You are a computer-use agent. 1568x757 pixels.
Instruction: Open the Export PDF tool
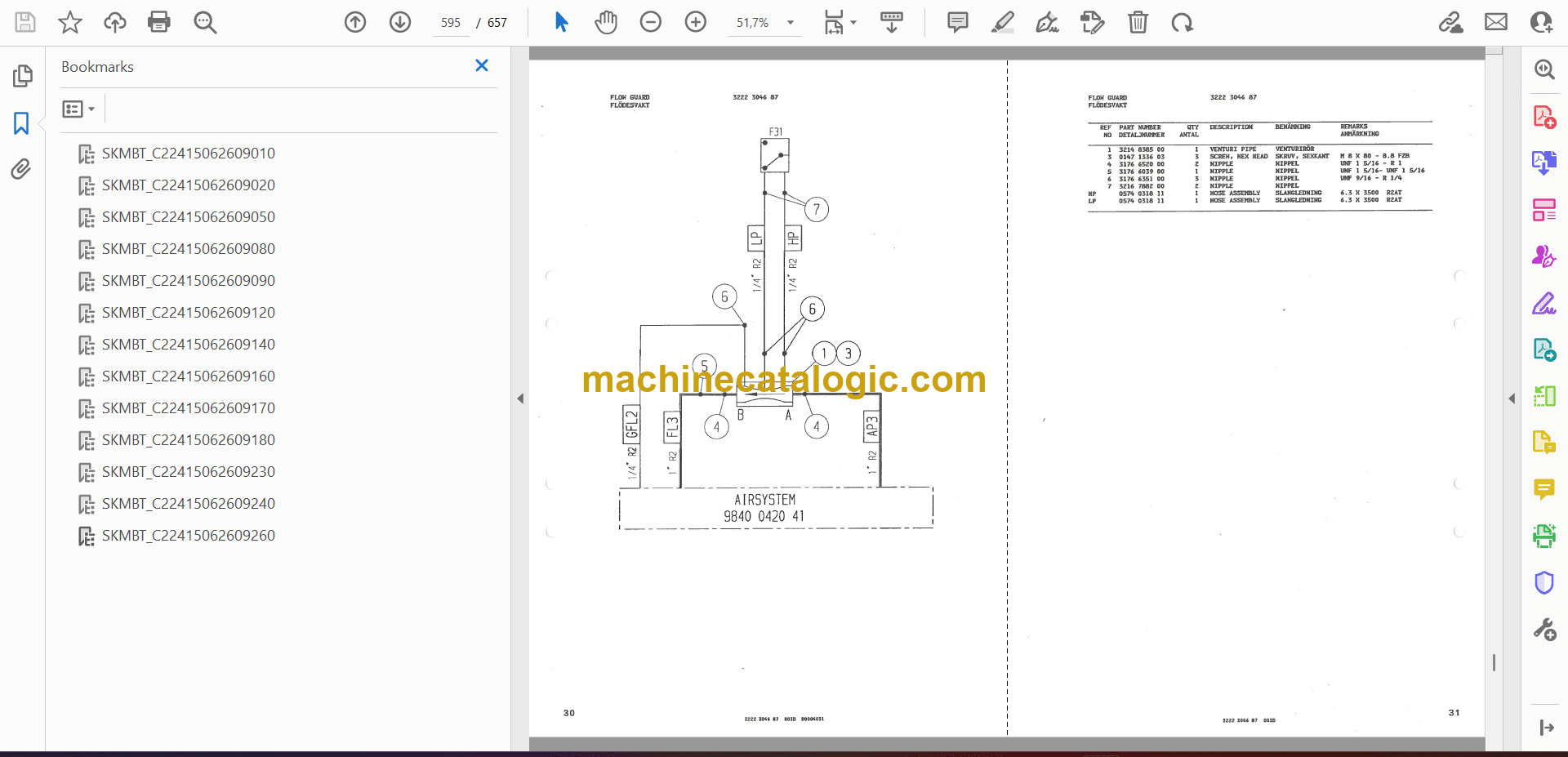1544,163
